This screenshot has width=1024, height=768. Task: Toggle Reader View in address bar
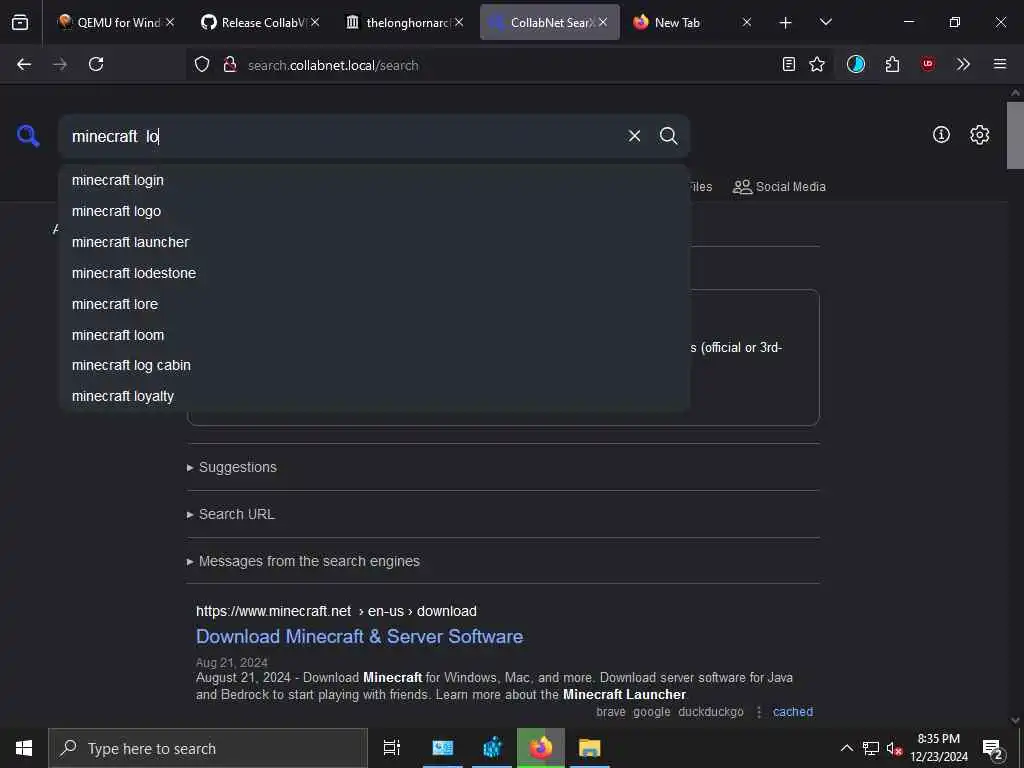point(789,64)
